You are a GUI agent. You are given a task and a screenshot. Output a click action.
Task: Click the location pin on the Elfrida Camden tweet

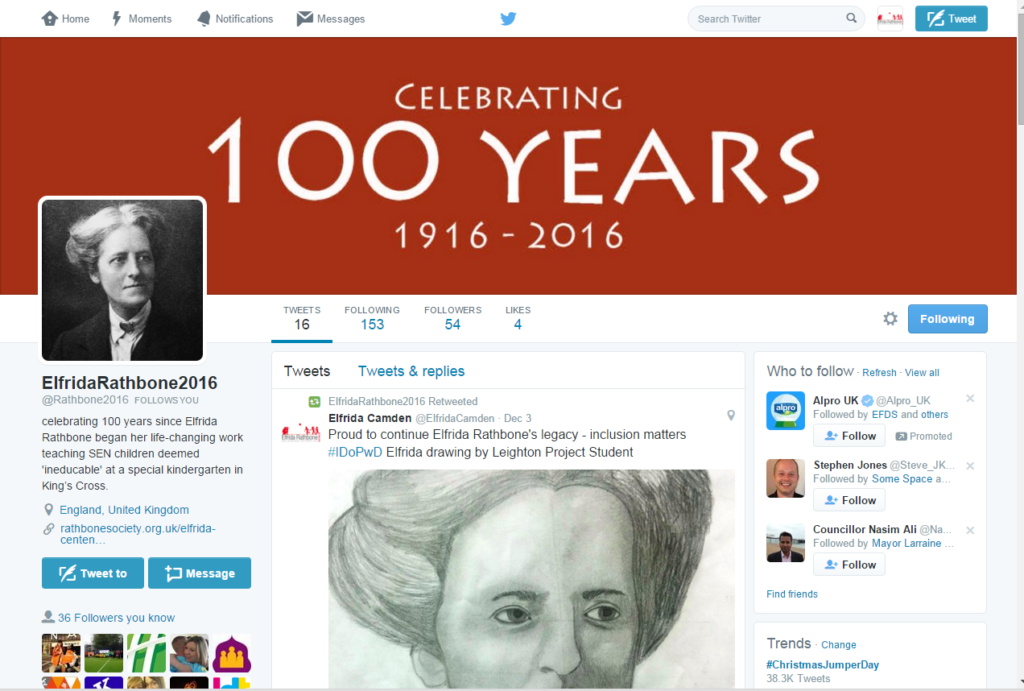point(731,415)
